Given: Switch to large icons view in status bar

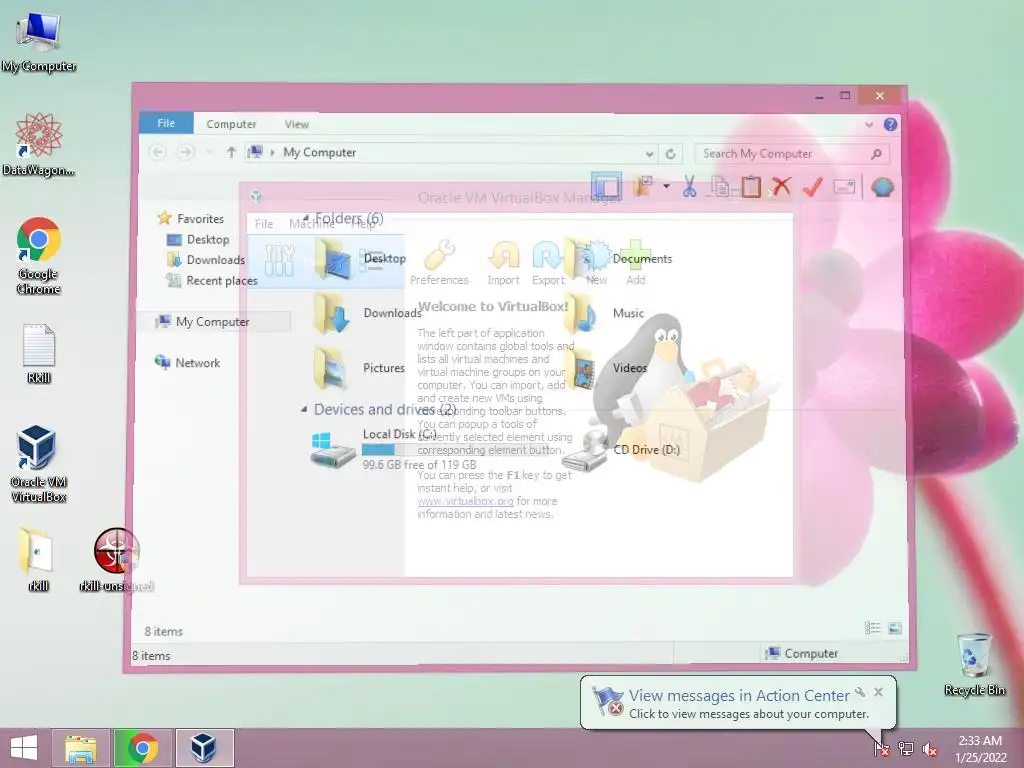Looking at the screenshot, I should pyautogui.click(x=895, y=628).
